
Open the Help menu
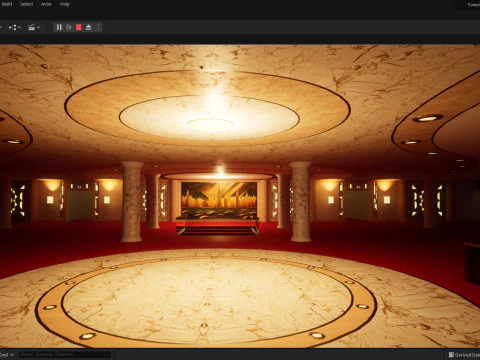65,4
